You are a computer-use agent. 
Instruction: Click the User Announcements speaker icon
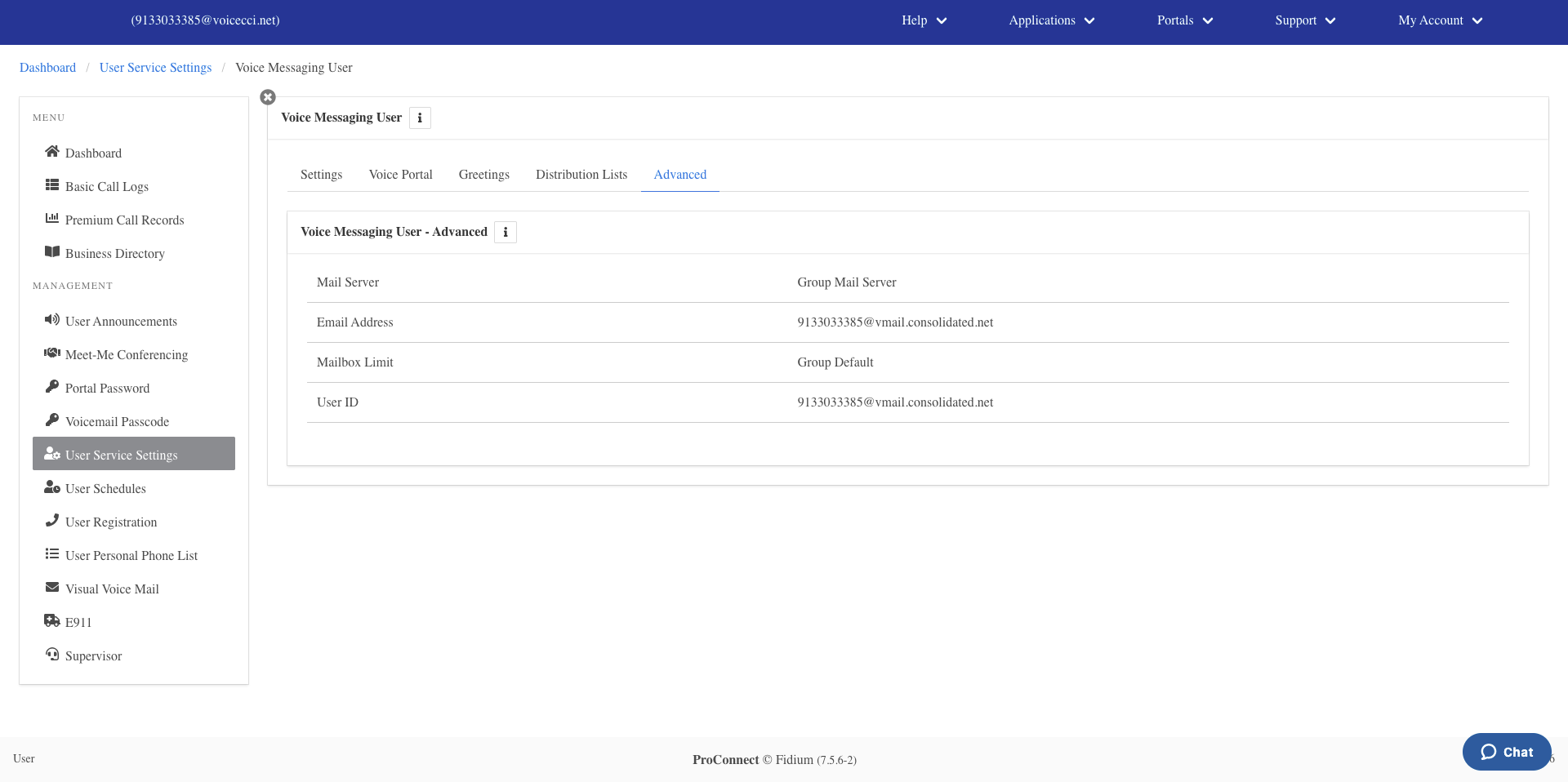click(x=52, y=320)
